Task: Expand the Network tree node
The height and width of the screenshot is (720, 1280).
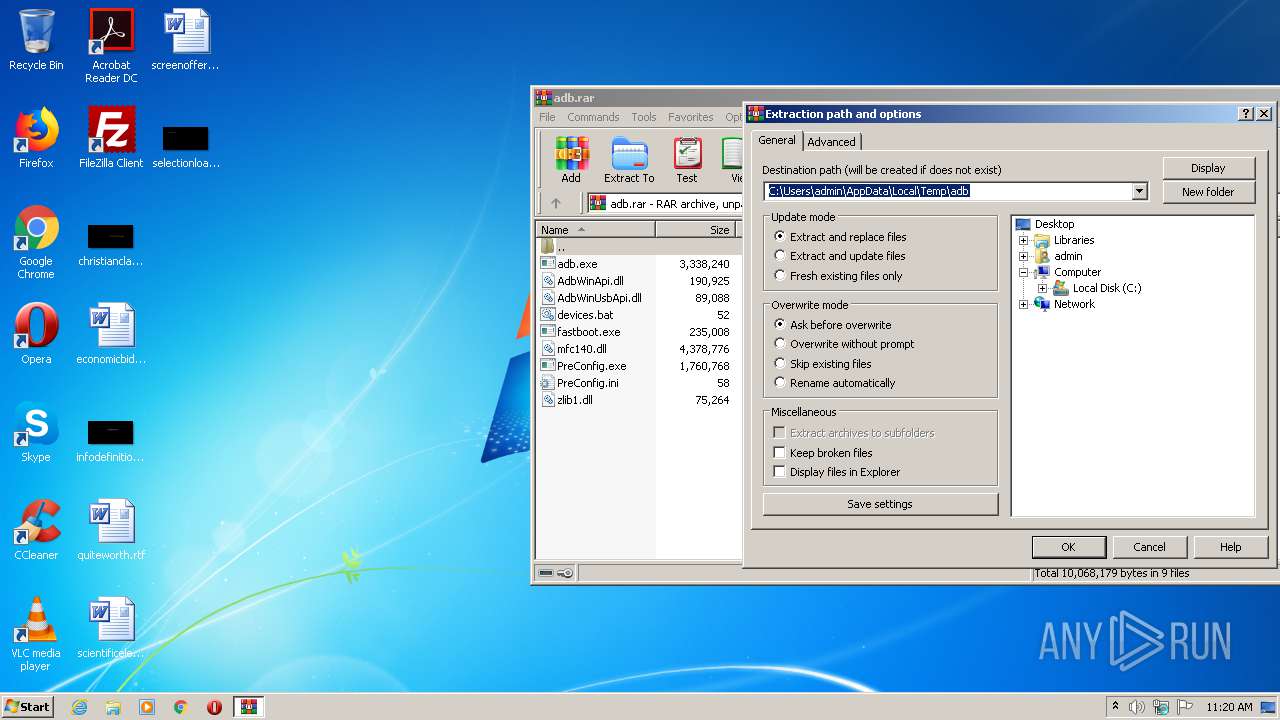Action: click(1023, 304)
